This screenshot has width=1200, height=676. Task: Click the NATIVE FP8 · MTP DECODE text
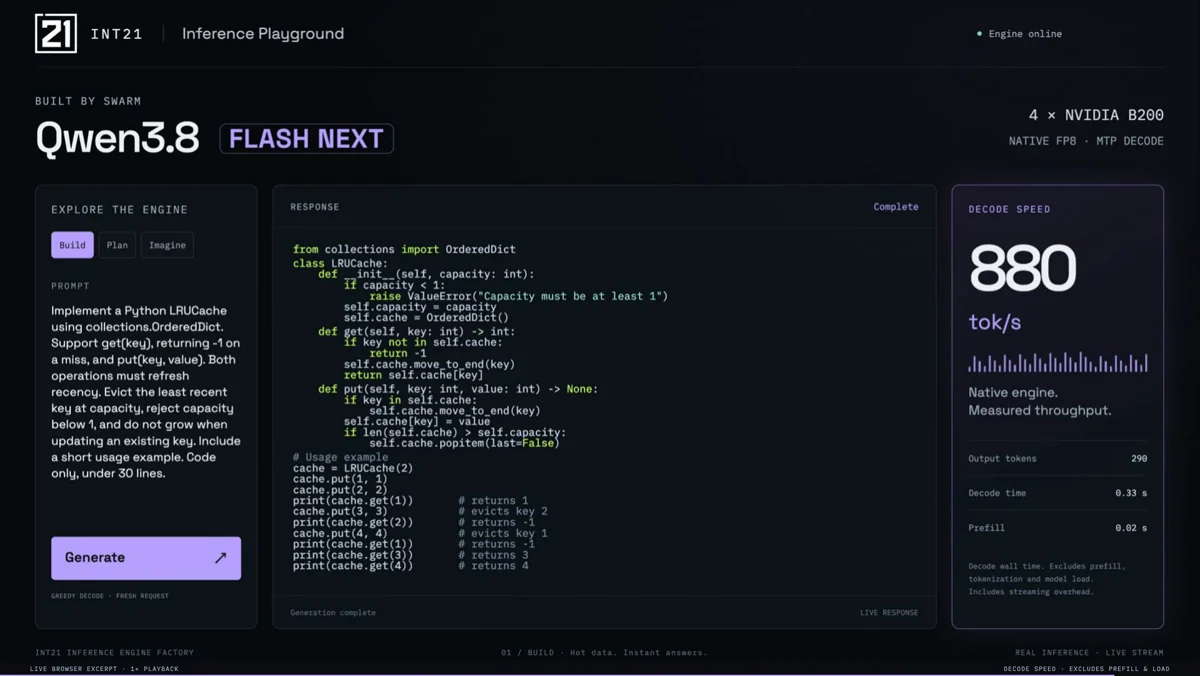[1086, 141]
